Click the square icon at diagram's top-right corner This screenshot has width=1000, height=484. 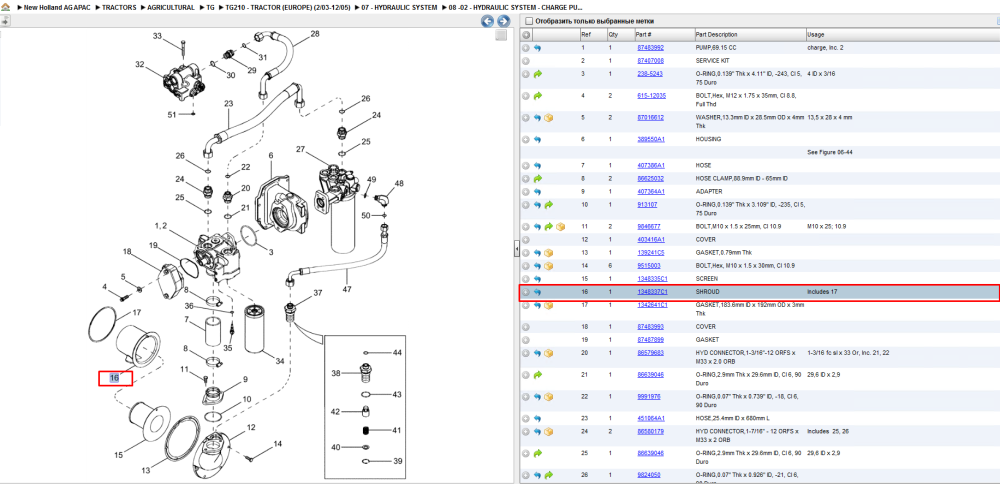click(x=501, y=35)
